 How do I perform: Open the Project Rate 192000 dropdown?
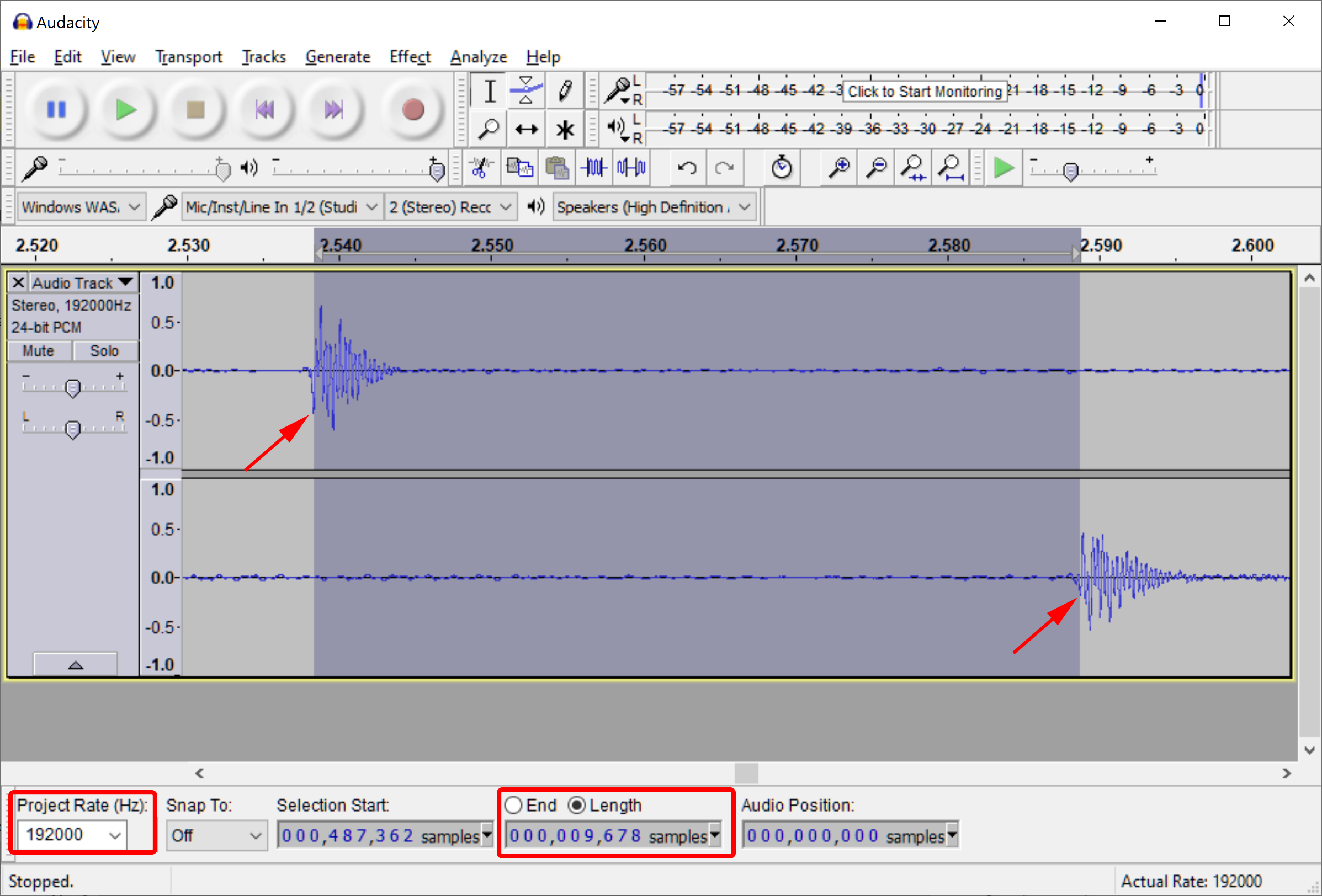tap(72, 835)
